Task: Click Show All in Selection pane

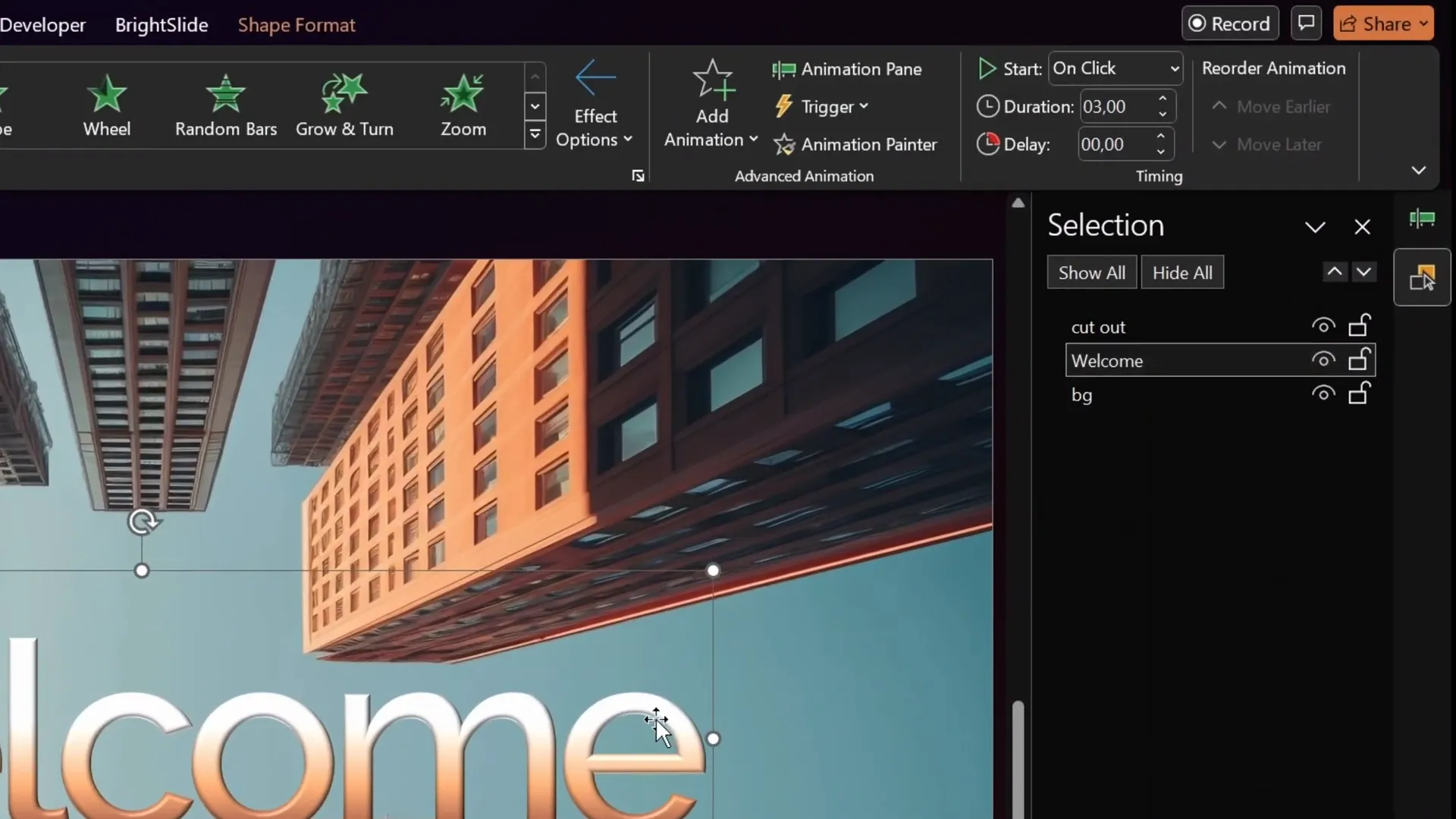Action: (x=1092, y=273)
